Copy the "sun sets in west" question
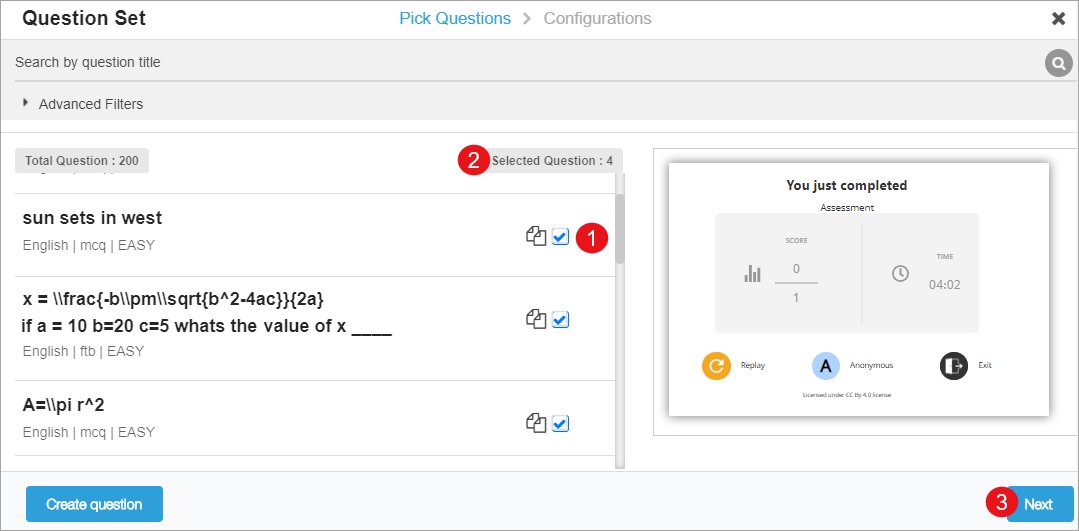 tap(536, 237)
